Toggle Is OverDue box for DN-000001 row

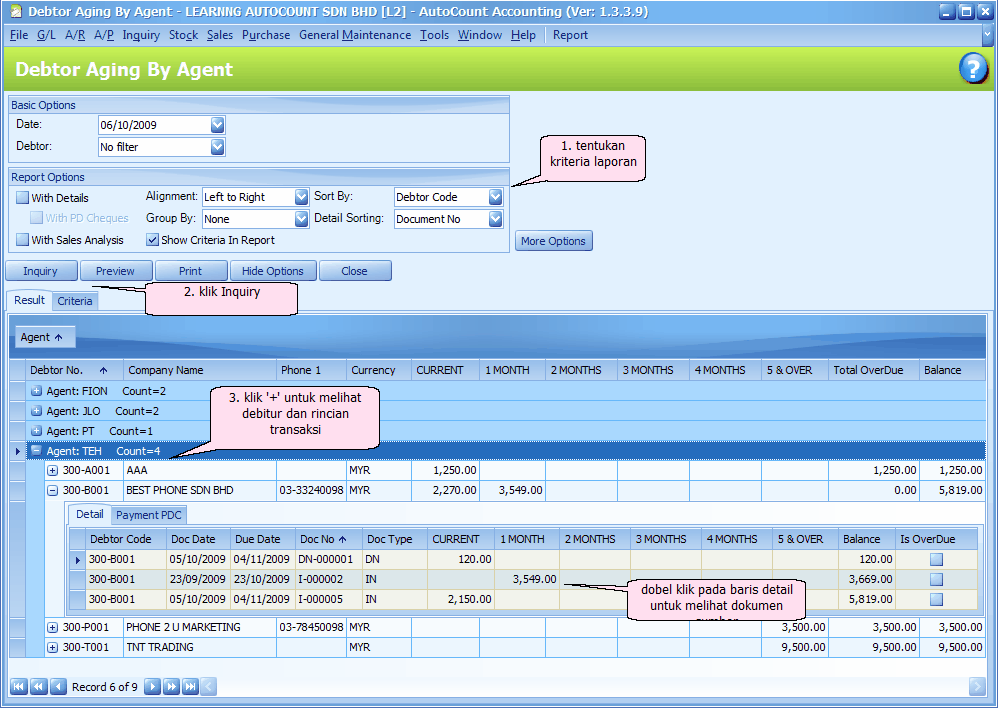[936, 560]
